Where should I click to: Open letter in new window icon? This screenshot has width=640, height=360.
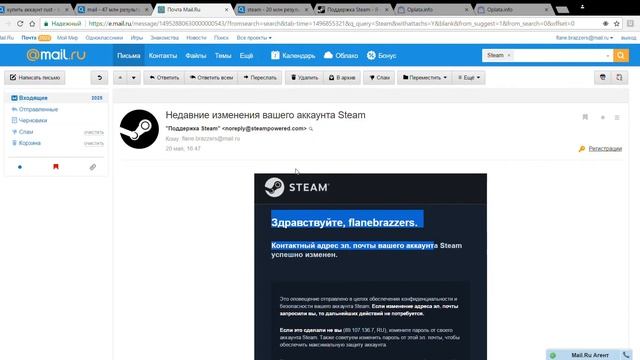619,78
